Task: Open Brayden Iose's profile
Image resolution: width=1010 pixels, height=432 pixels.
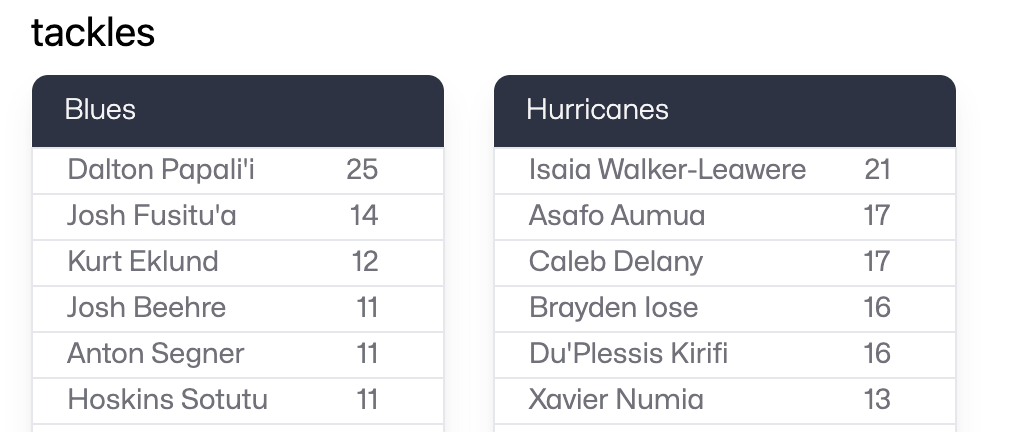Action: coord(613,308)
